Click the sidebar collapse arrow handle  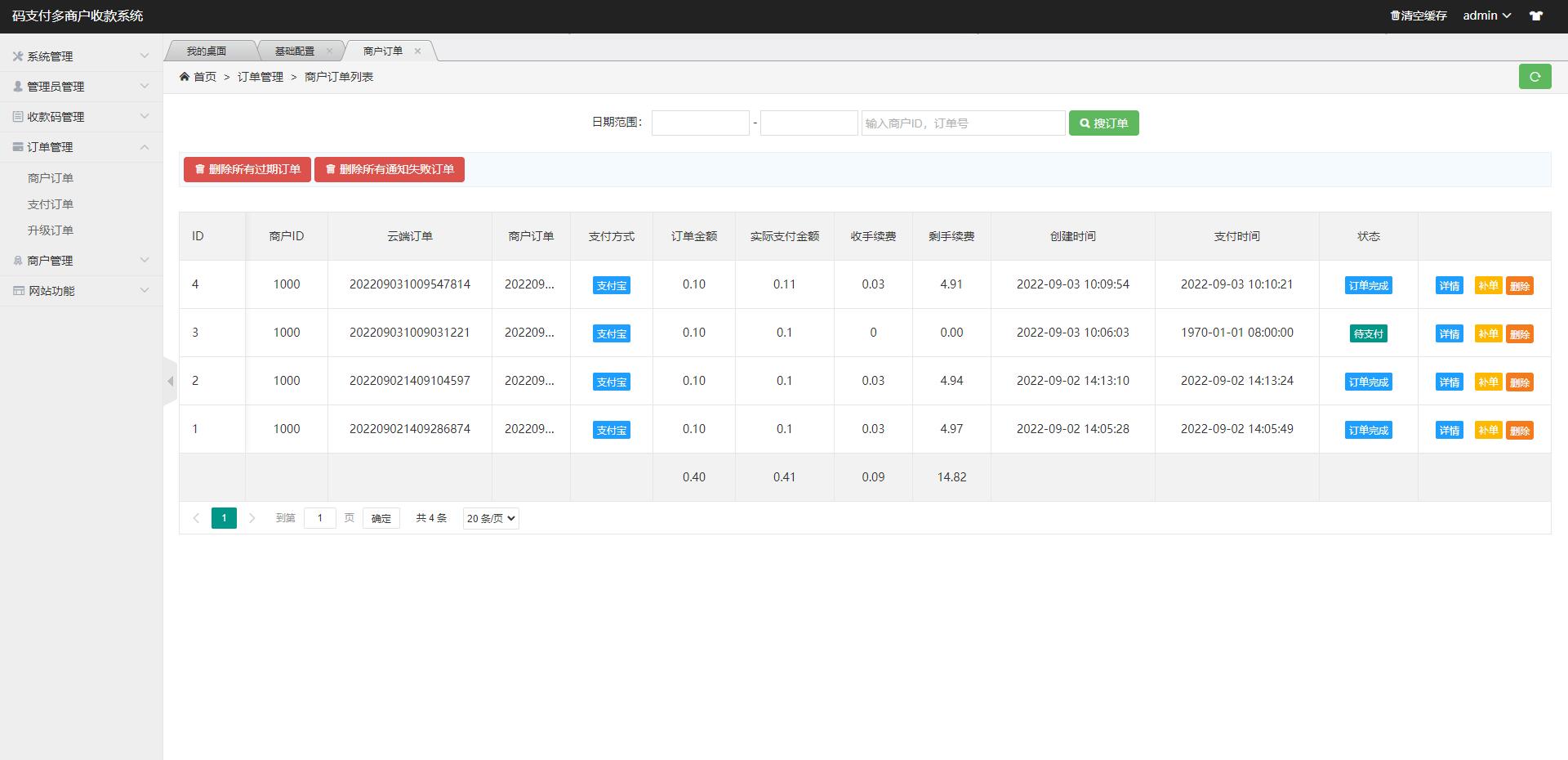click(x=170, y=381)
